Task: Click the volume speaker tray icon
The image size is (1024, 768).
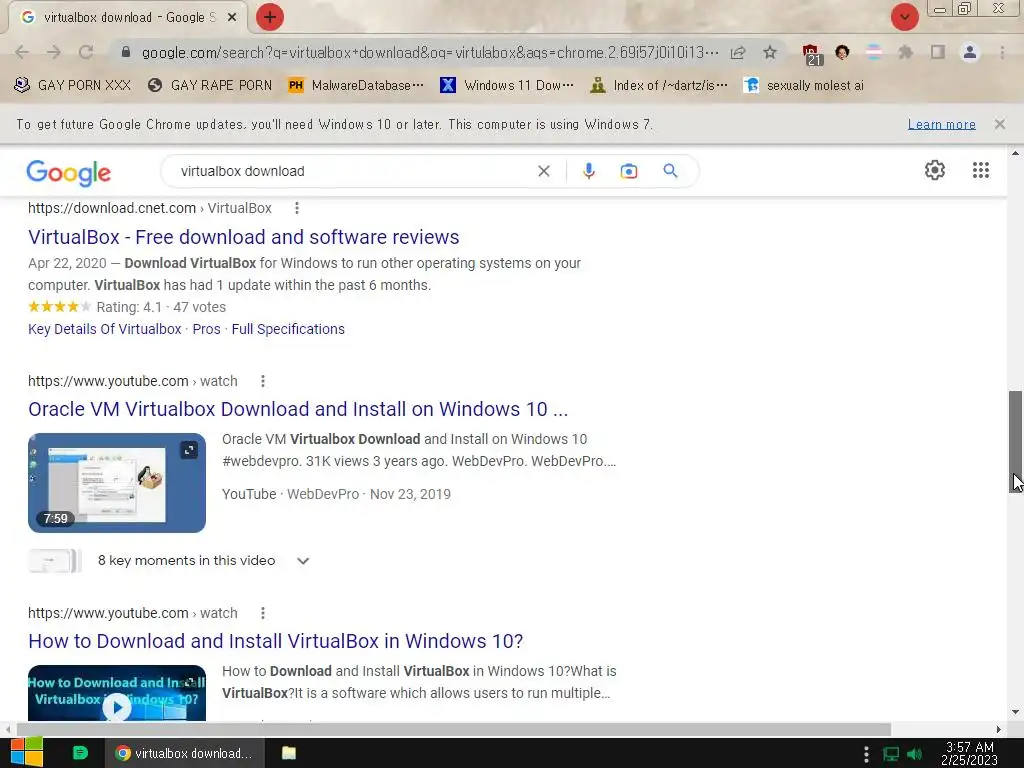Action: tap(914, 754)
